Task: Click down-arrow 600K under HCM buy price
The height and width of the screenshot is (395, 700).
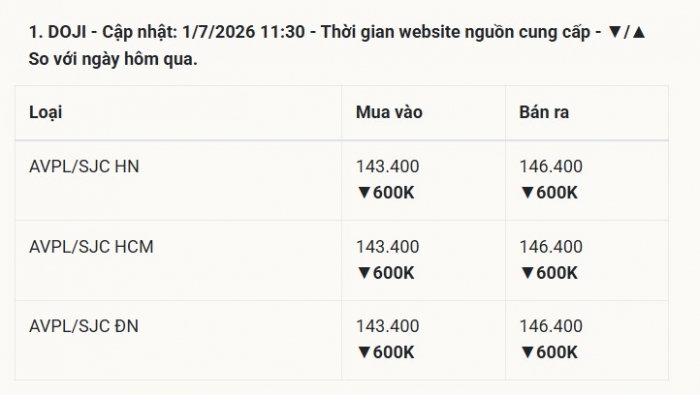Action: (x=386, y=273)
